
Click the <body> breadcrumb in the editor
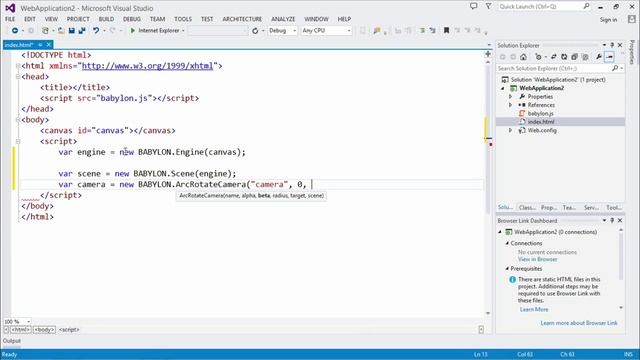44,329
